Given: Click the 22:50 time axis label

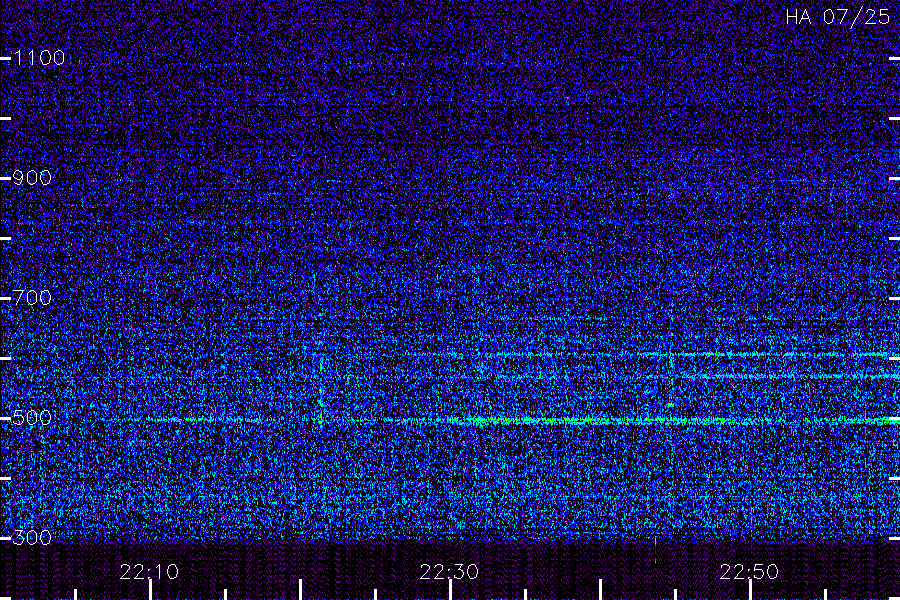Looking at the screenshot, I should 749,572.
